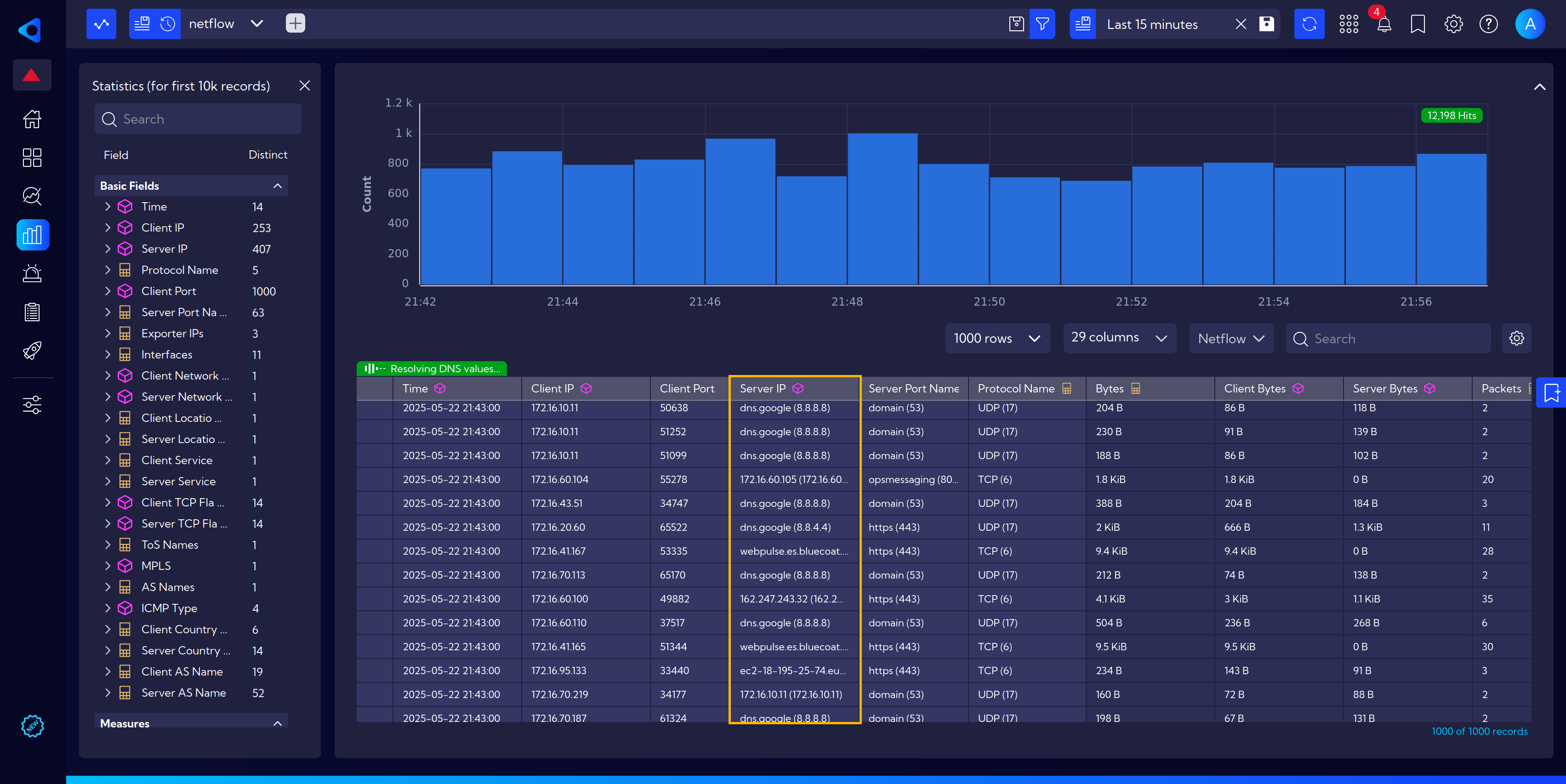This screenshot has height=784, width=1566.
Task: Expand the ICMP Type field
Action: tap(108, 608)
